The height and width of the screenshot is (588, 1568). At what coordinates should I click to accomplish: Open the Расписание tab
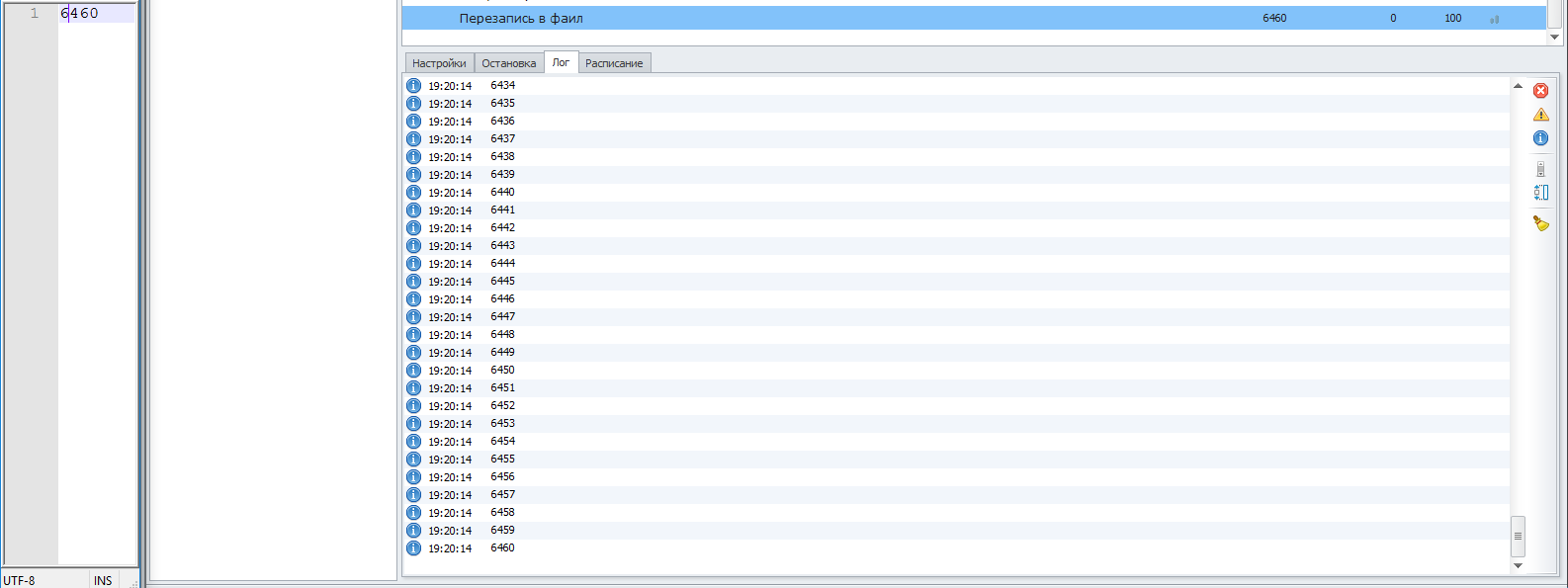pyautogui.click(x=614, y=63)
